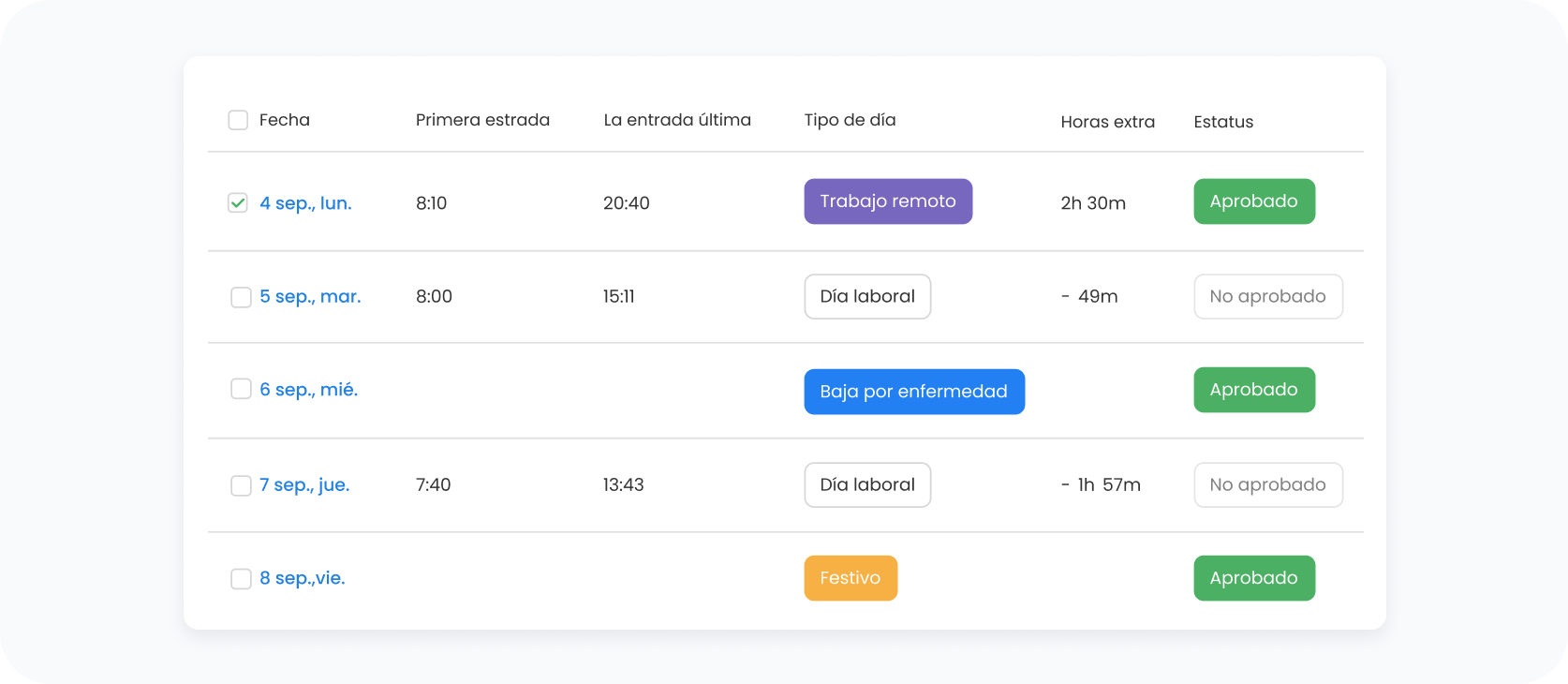Enable the checkbox beside 7 sep., jue.
This screenshot has width=1568, height=684.
pos(241,484)
